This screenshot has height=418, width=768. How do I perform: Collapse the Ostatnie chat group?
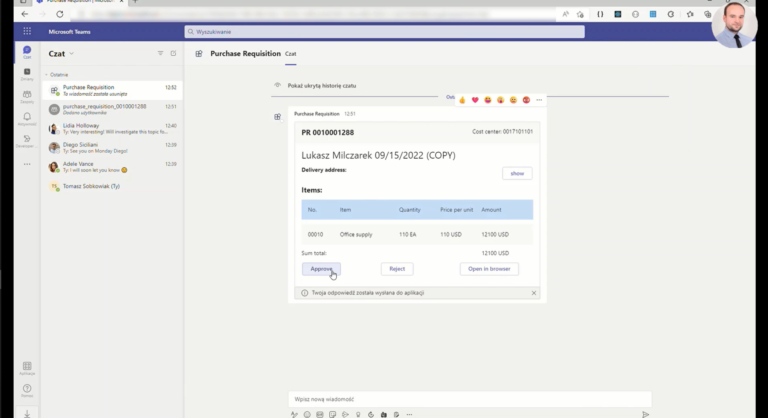57,74
